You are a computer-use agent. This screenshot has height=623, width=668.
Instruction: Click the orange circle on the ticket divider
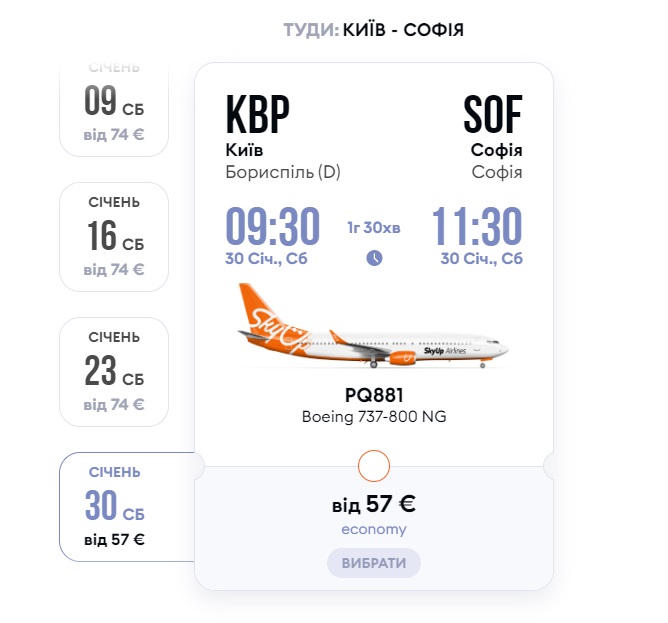[x=373, y=465]
